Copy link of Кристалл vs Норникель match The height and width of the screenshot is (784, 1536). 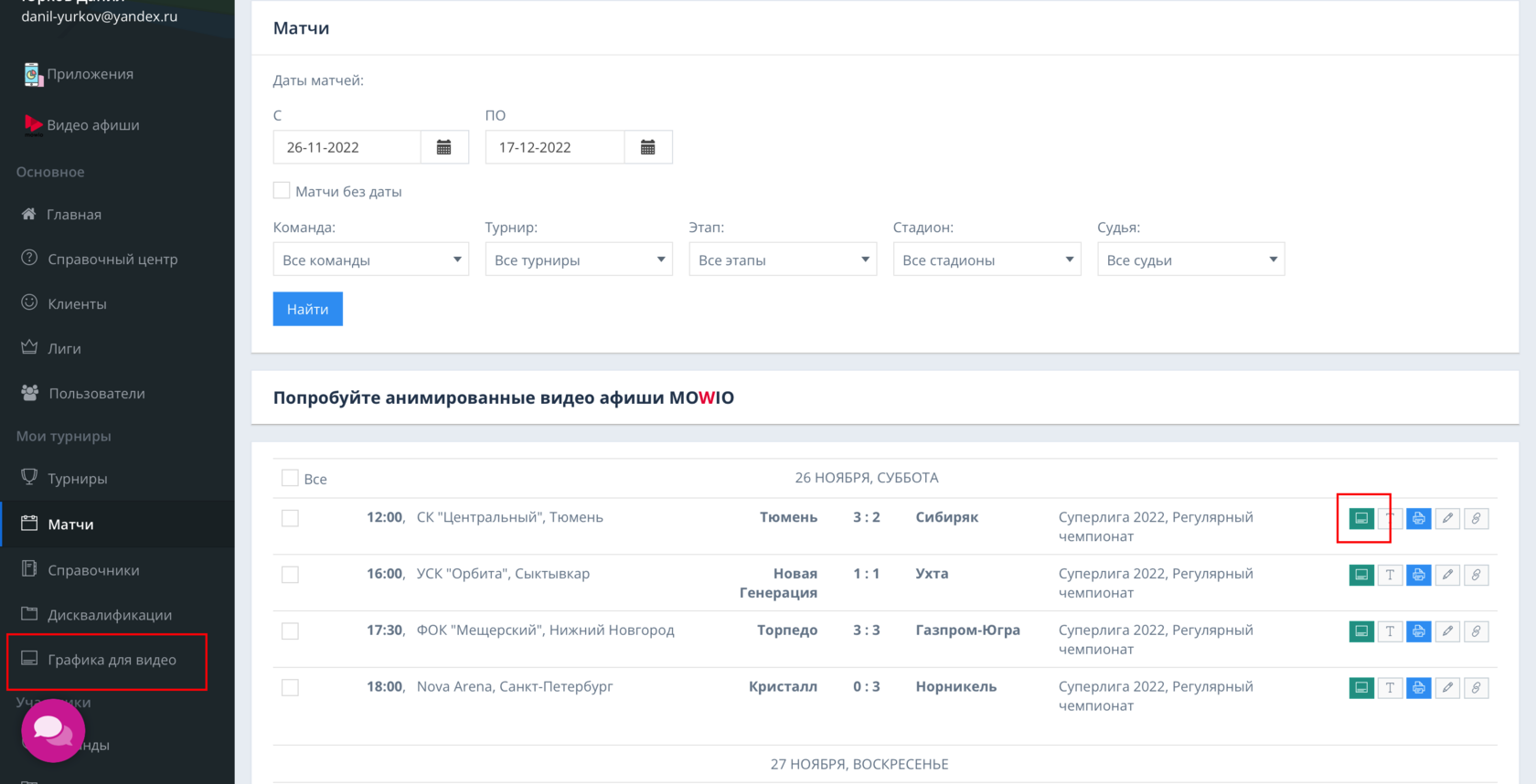coord(1476,688)
